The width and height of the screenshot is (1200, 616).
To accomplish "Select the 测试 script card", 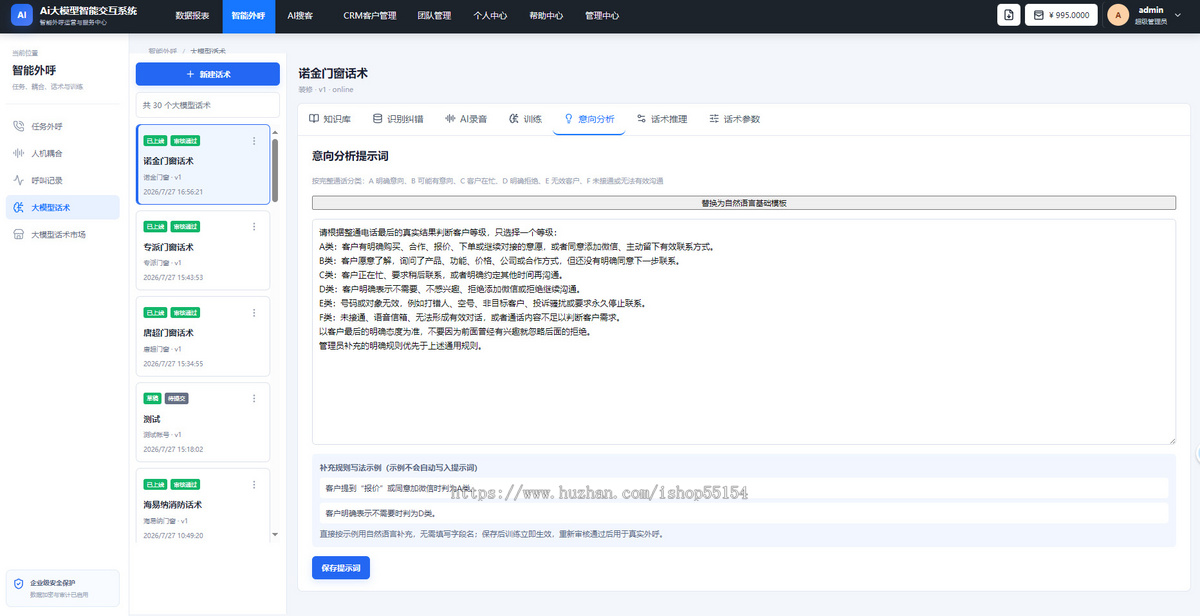I will click(x=203, y=422).
